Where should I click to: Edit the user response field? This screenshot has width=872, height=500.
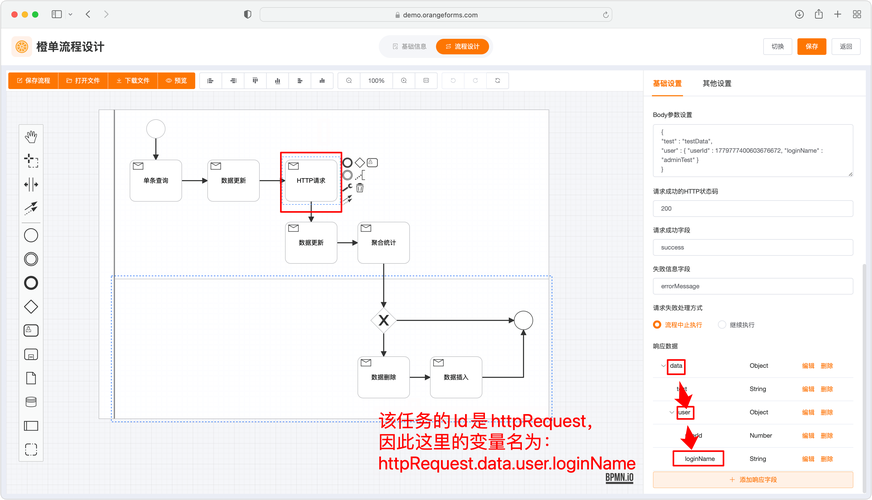pos(808,413)
